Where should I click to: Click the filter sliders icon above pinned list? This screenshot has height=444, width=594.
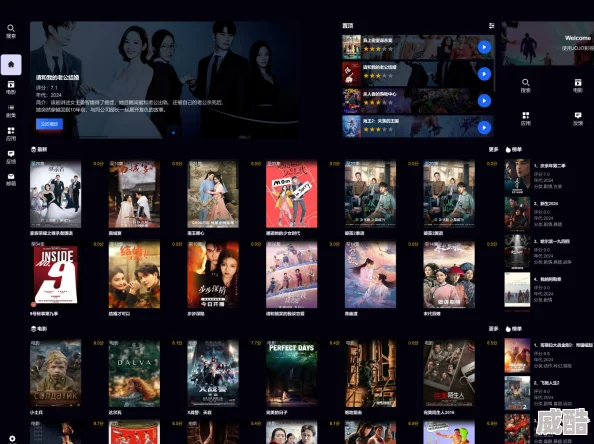491,26
